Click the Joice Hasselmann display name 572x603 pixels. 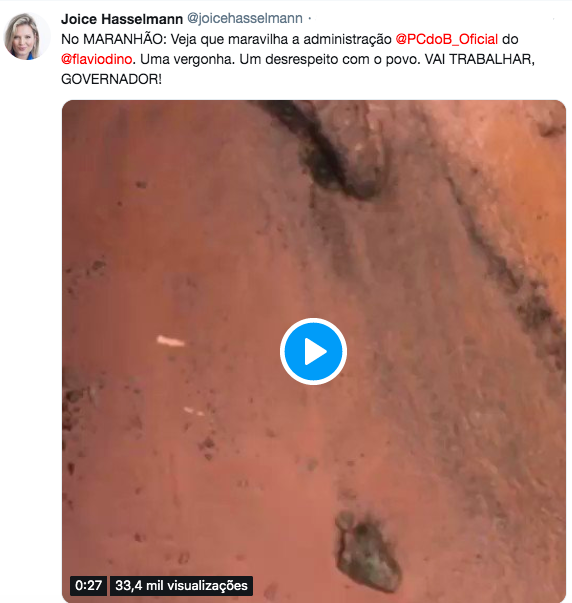click(x=122, y=19)
